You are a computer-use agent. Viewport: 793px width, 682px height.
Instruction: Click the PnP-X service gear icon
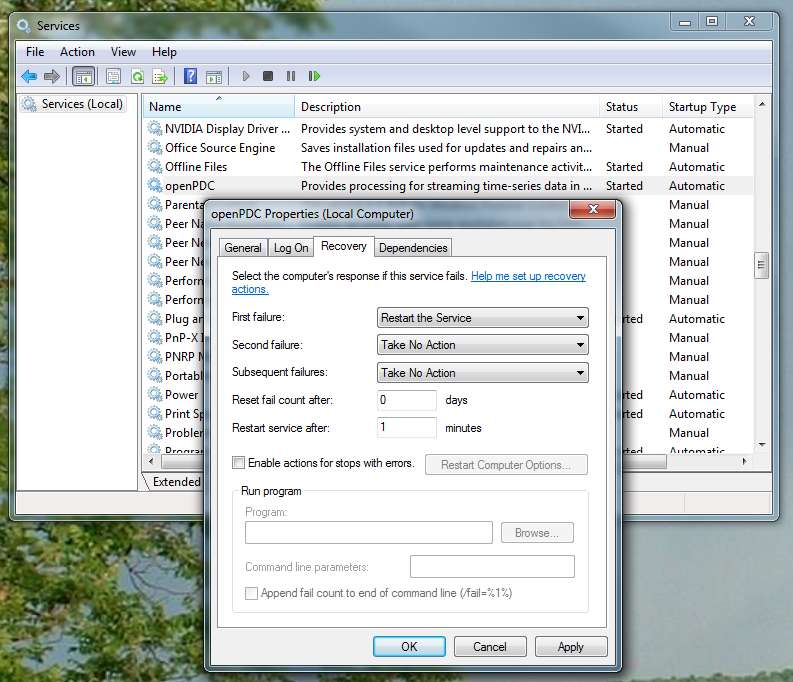[x=155, y=337]
